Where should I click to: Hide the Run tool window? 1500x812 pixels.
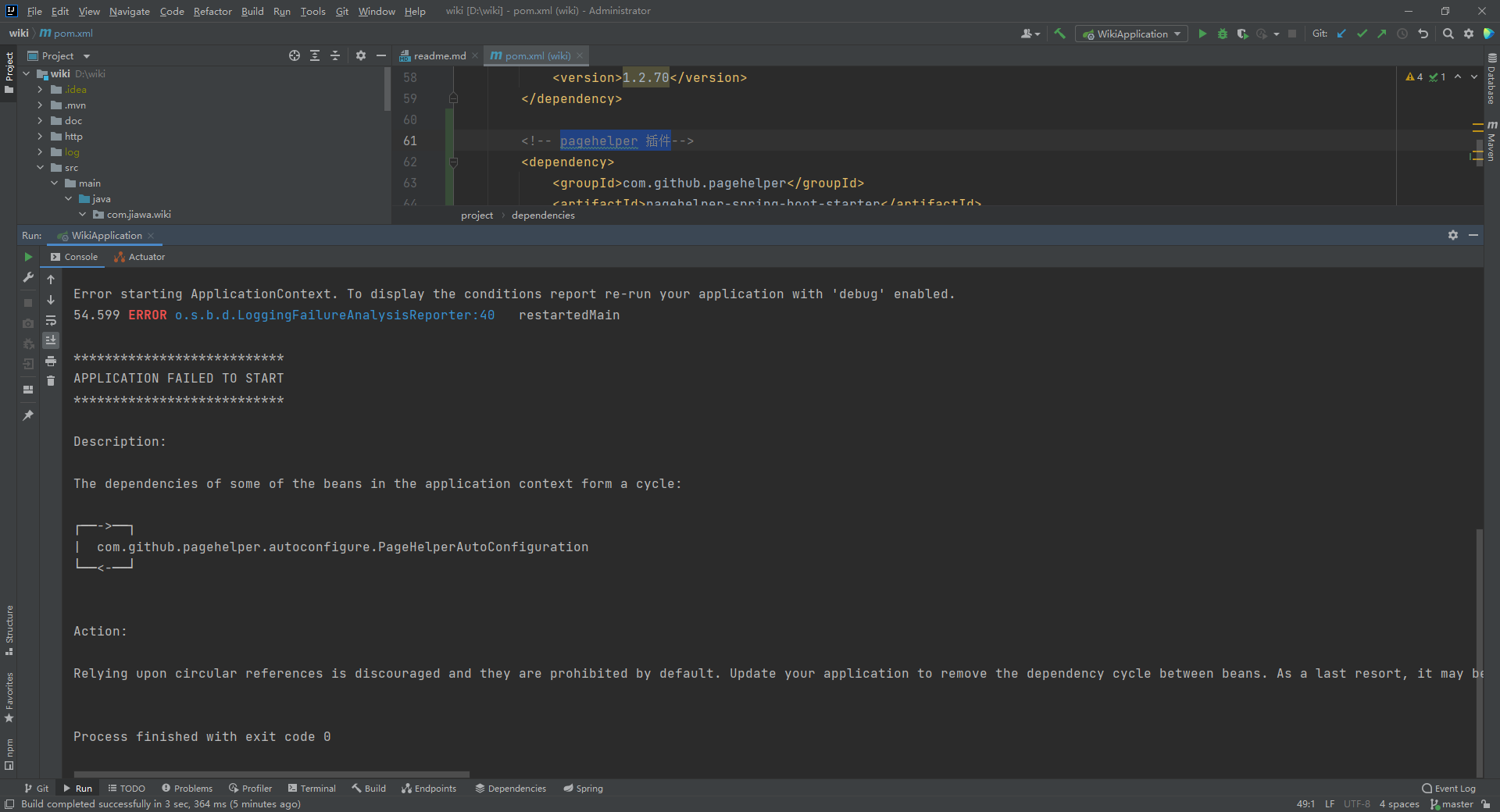pos(1473,235)
